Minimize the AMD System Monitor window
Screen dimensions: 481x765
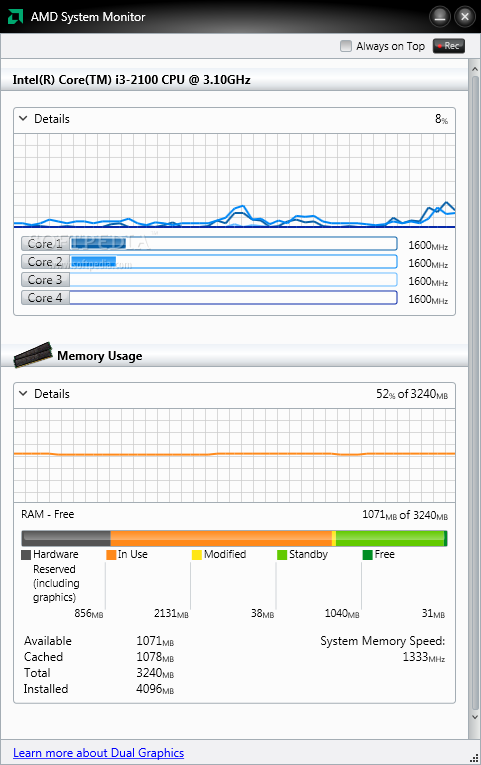pos(440,17)
